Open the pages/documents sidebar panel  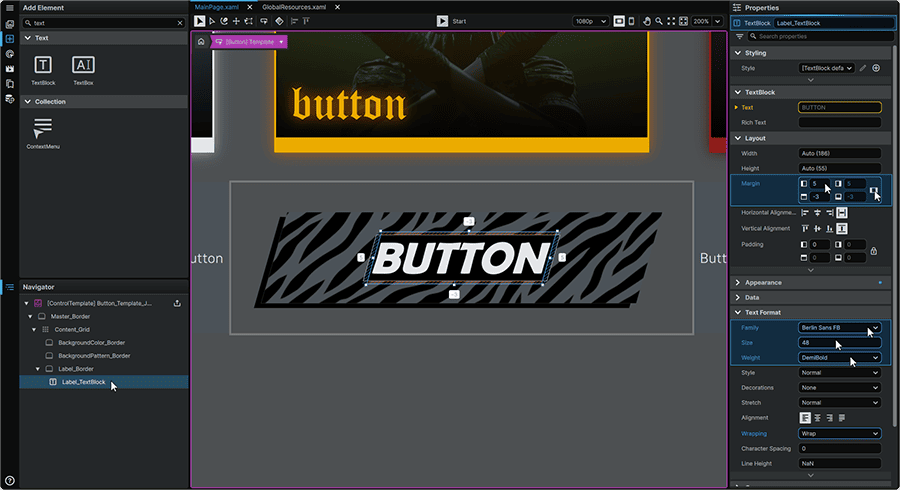click(x=9, y=84)
